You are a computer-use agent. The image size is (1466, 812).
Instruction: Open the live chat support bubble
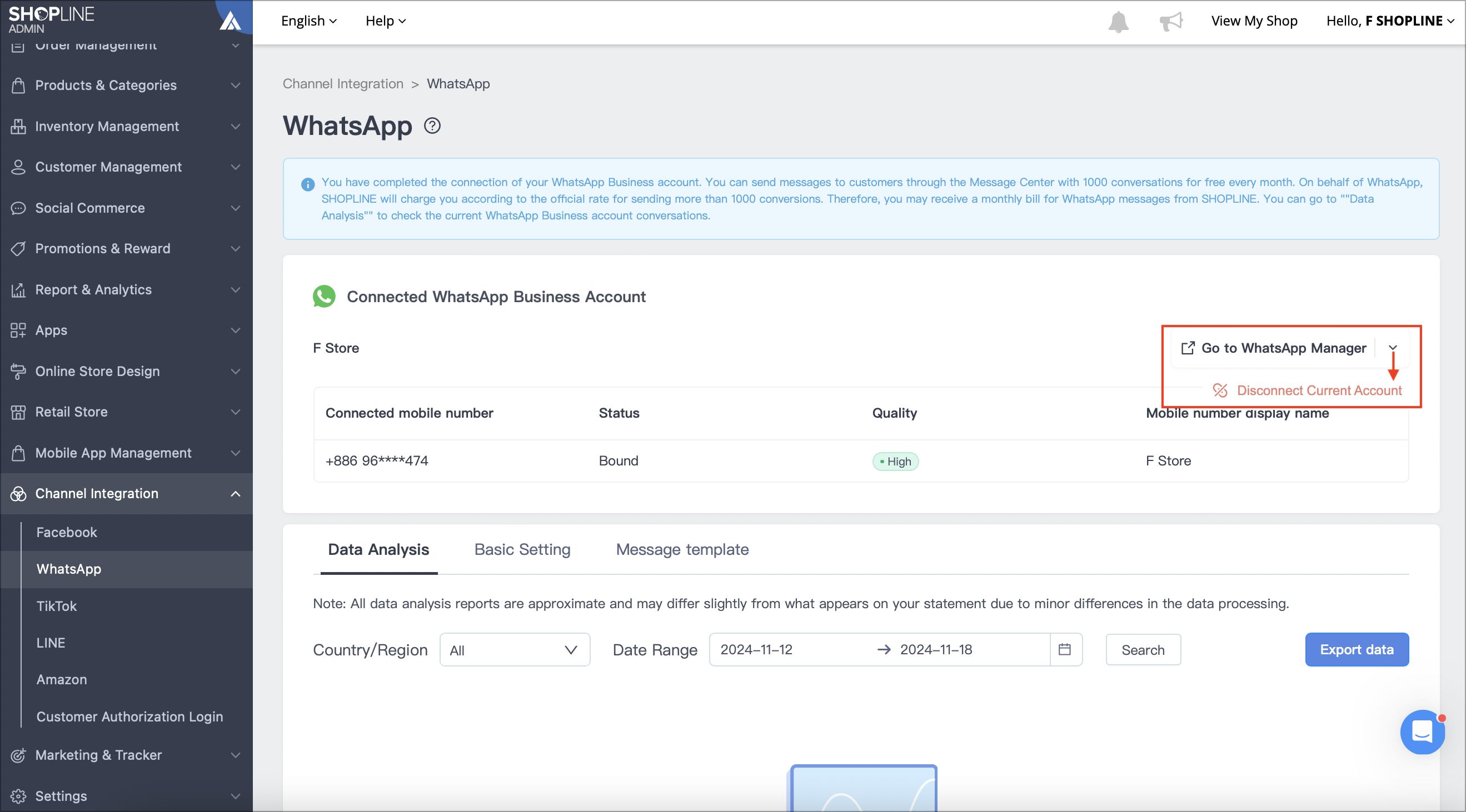point(1422,732)
